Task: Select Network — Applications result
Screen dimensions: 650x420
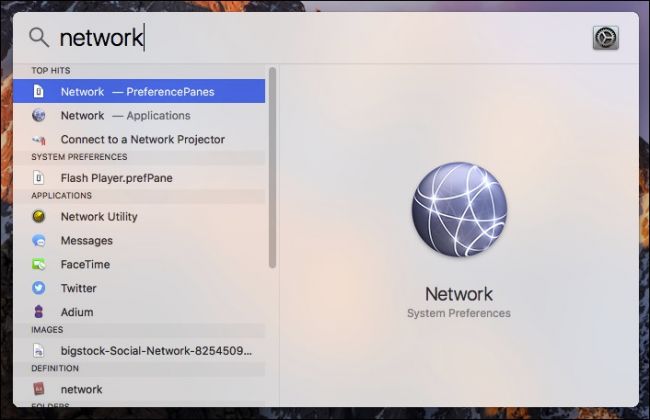Action: pyautogui.click(x=139, y=115)
